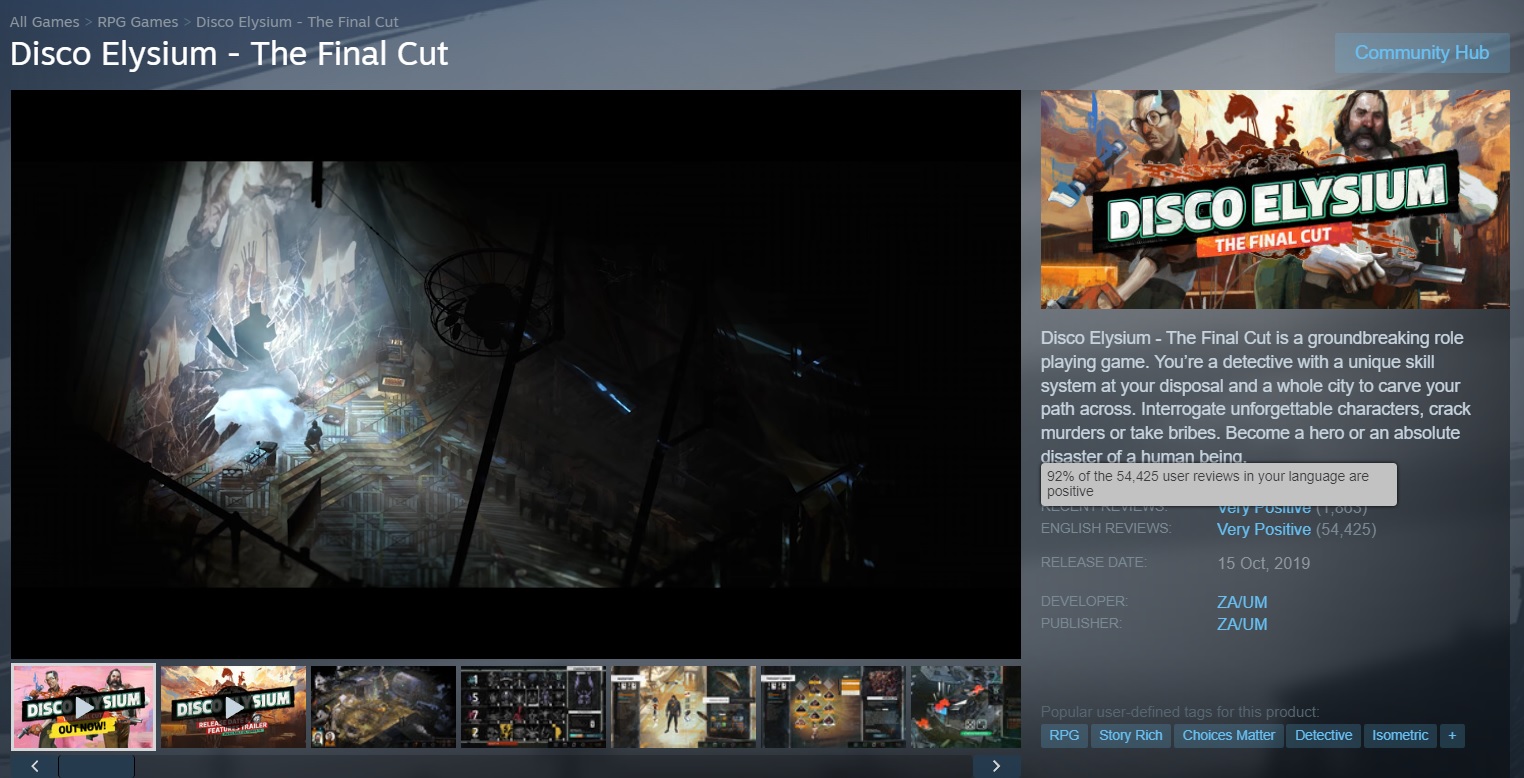The width and height of the screenshot is (1524, 778).
Task: Click the release date '15 Oct, 2019'
Action: coord(1263,563)
